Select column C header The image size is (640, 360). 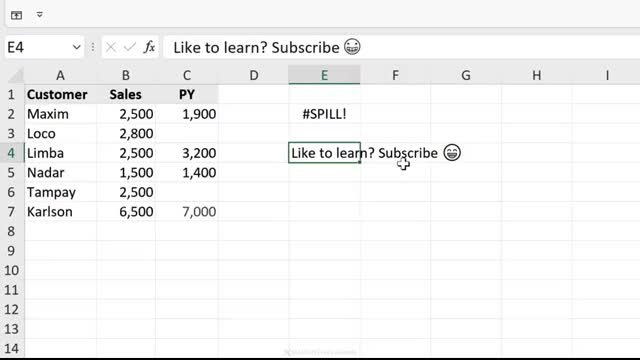click(187, 76)
